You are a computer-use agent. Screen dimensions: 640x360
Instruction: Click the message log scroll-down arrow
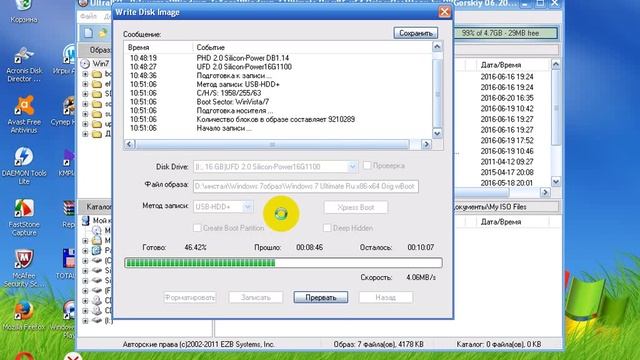(x=437, y=133)
